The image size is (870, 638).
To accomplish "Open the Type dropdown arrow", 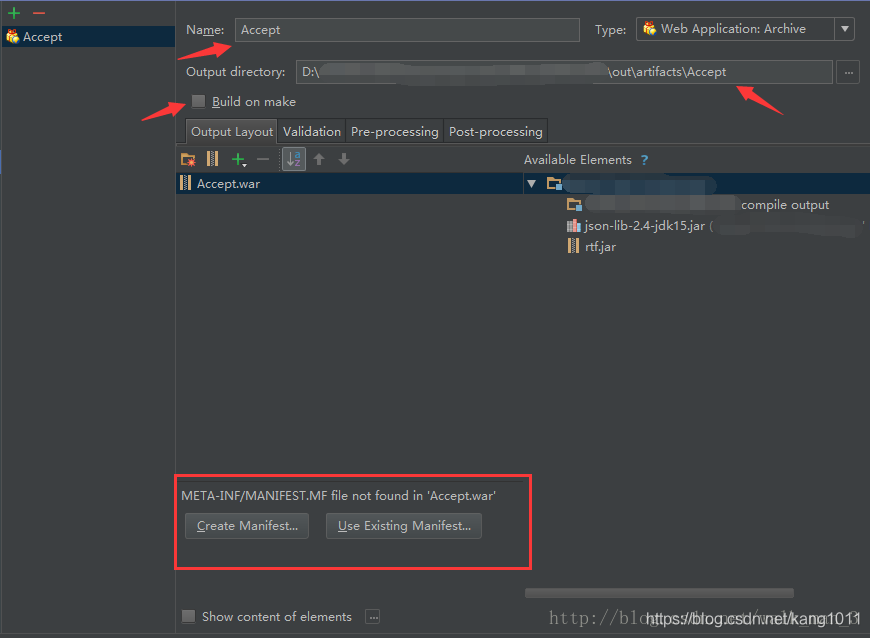I will (844, 29).
